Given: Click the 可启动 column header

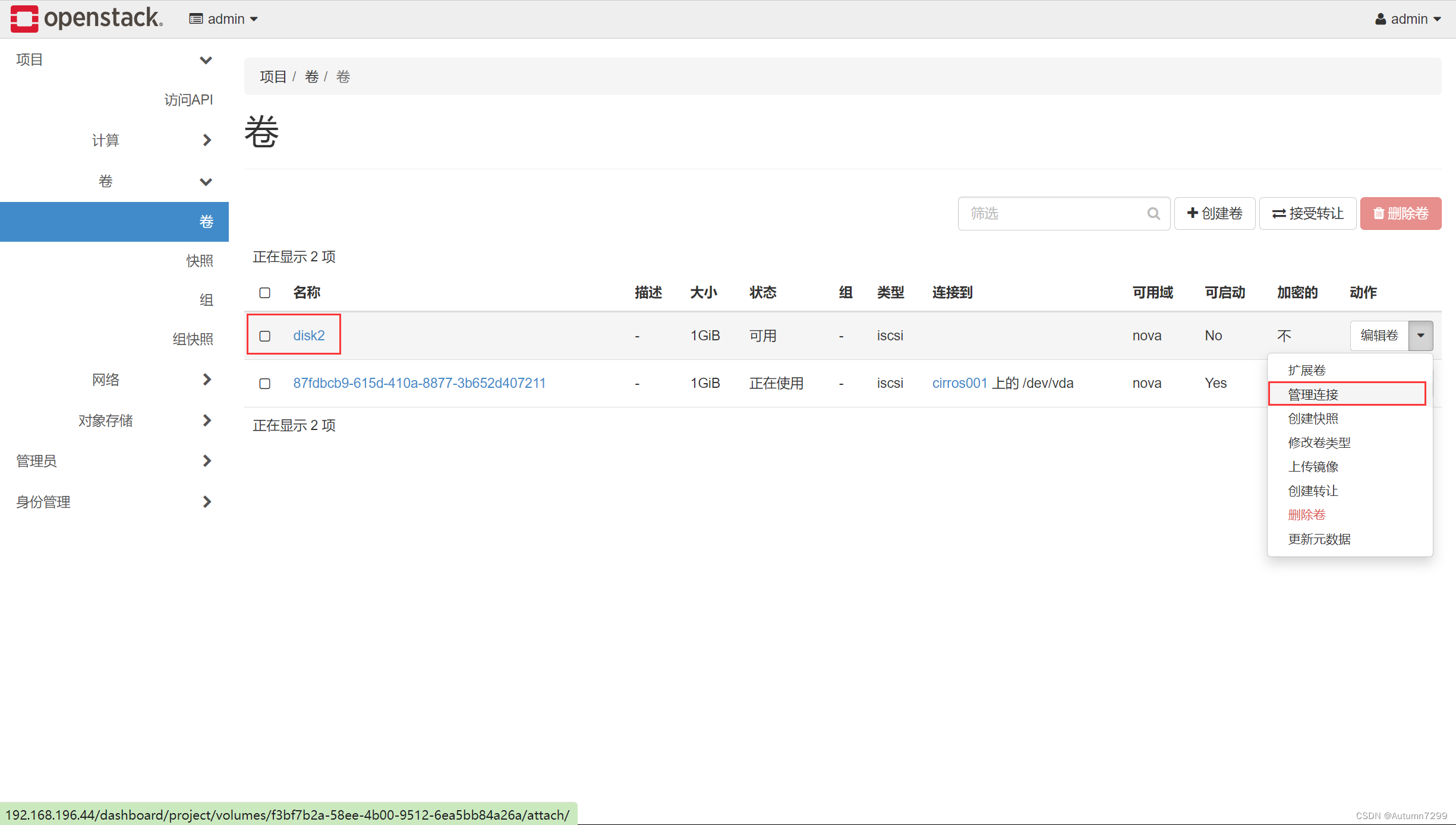Looking at the screenshot, I should click(1225, 292).
